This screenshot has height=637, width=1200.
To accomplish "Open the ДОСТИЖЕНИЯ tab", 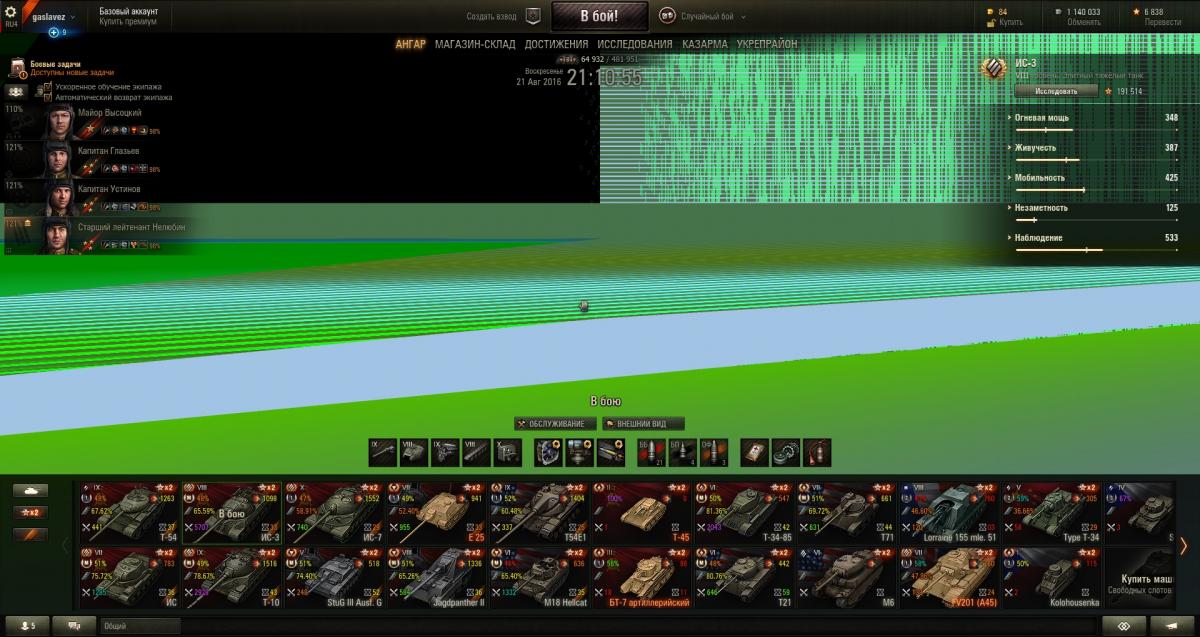I will [556, 45].
